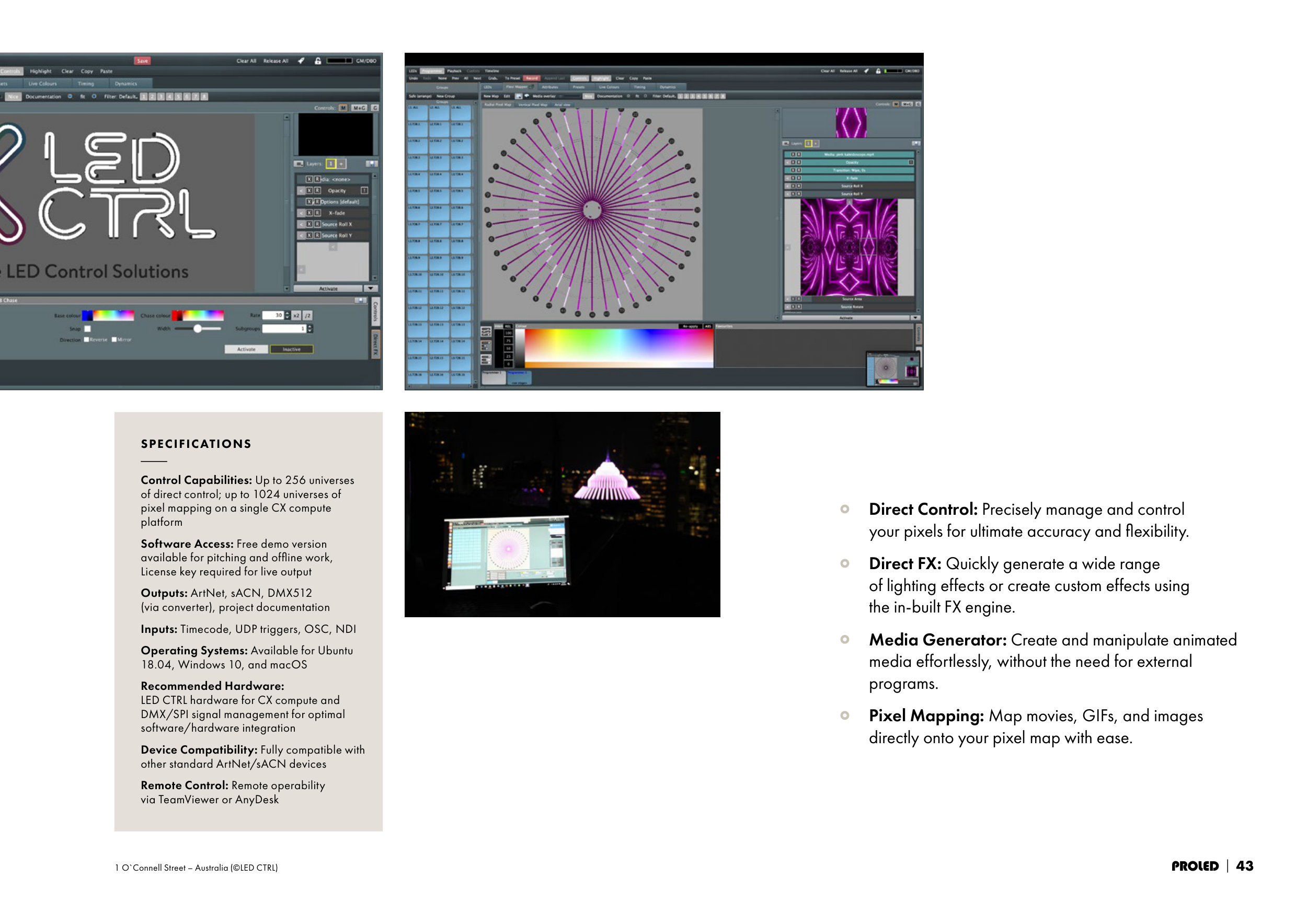Click the monitor icon left of the Layers label in left screenshot
This screenshot has height=924, width=1307.
point(299,164)
